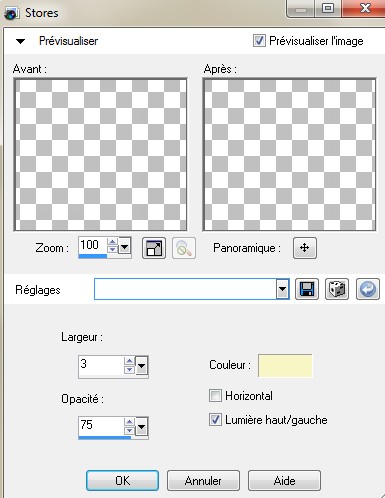
Task: Collapse the Prévisualiser section triangle
Action: click(x=20, y=41)
